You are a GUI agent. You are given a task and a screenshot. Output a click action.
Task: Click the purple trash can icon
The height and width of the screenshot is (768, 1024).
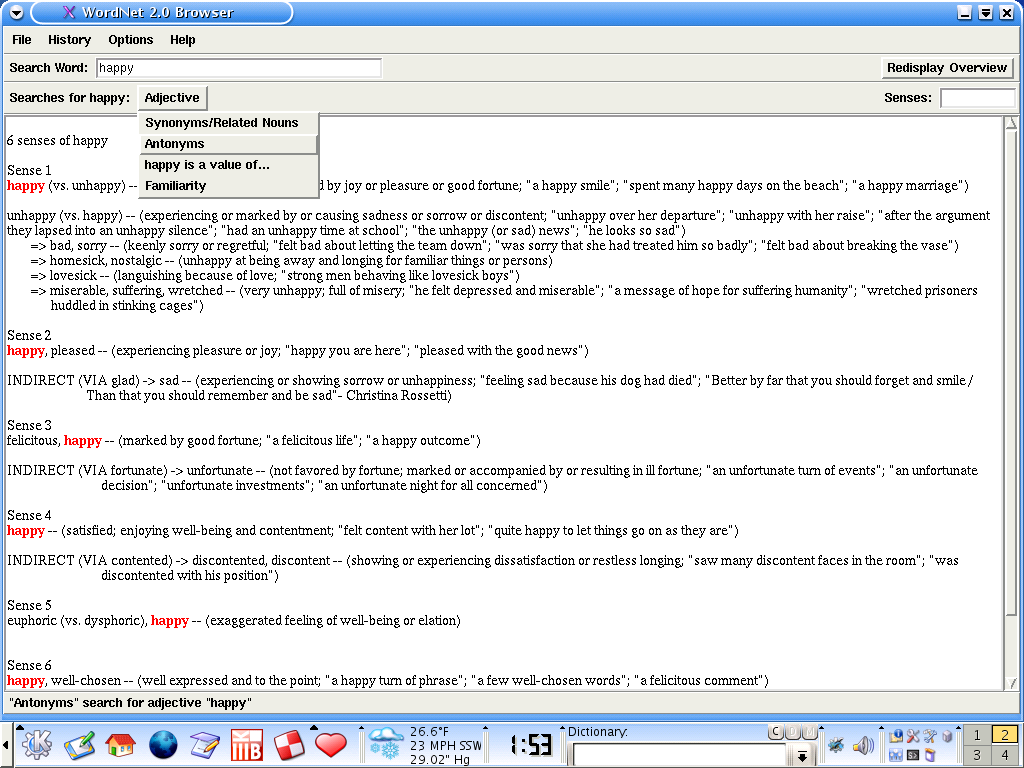click(930, 756)
